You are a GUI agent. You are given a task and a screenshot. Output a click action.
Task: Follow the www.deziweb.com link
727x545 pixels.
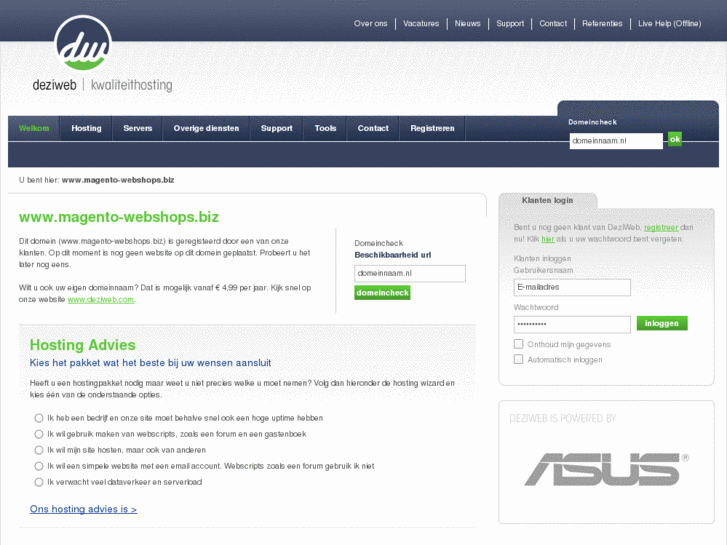coord(101,300)
